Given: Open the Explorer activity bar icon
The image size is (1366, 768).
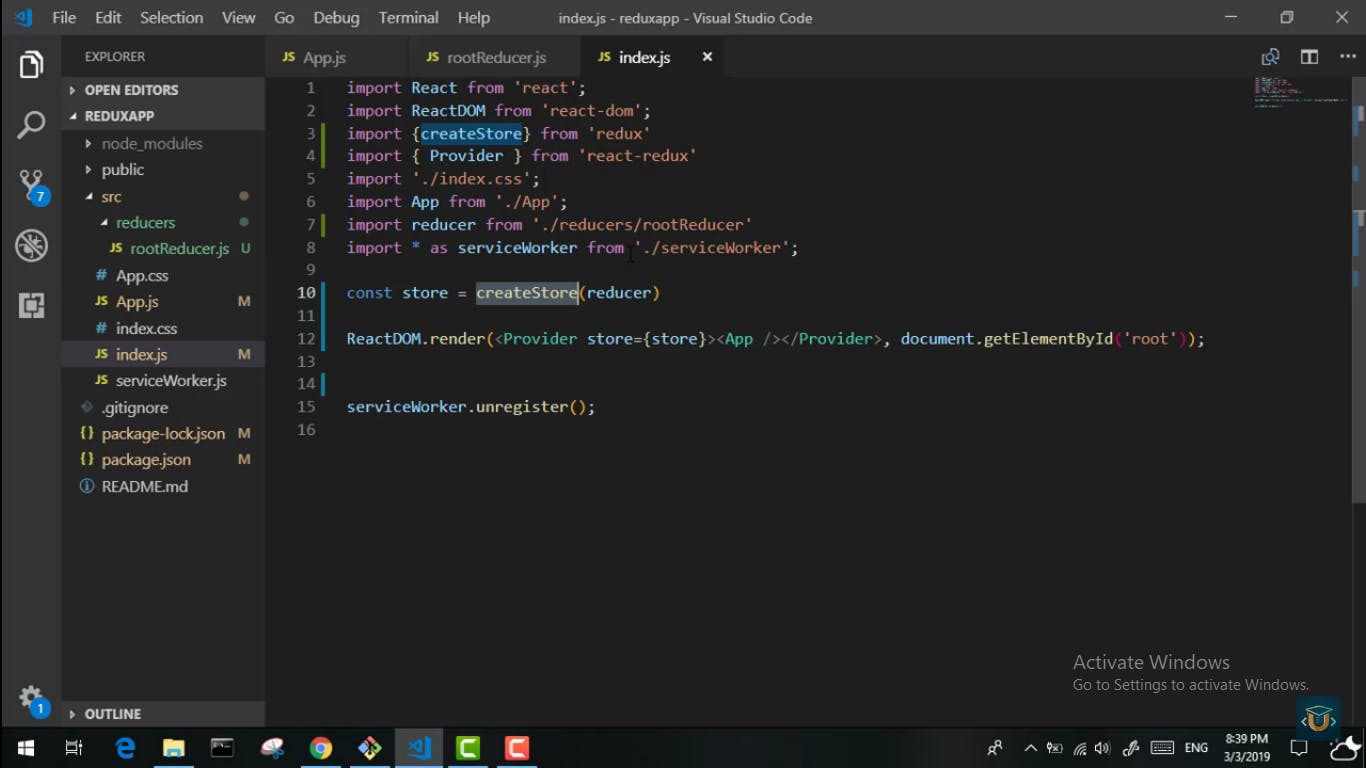Looking at the screenshot, I should click(x=31, y=65).
